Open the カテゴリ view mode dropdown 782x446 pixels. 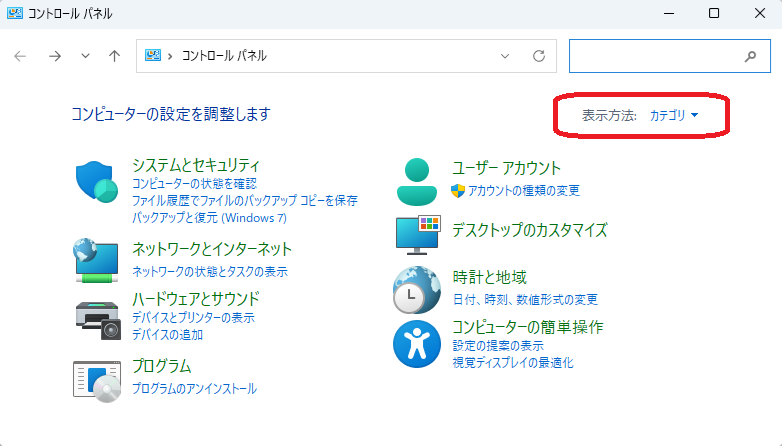[x=673, y=115]
